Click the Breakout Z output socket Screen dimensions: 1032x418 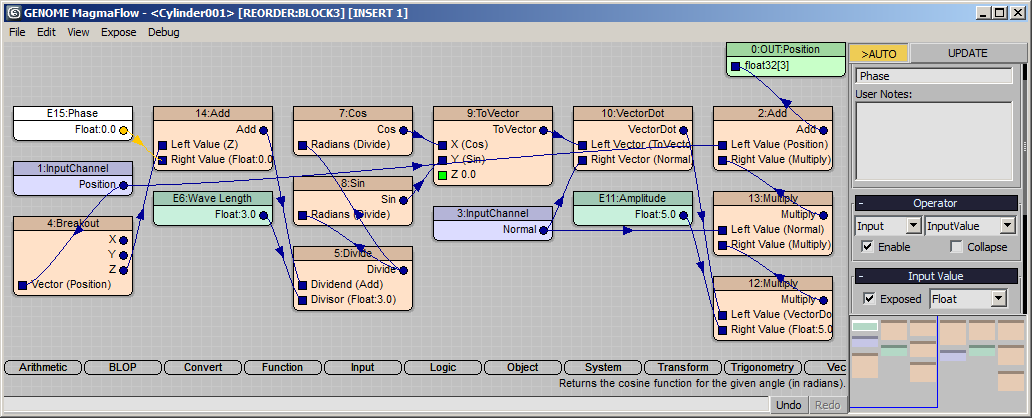pyautogui.click(x=123, y=270)
